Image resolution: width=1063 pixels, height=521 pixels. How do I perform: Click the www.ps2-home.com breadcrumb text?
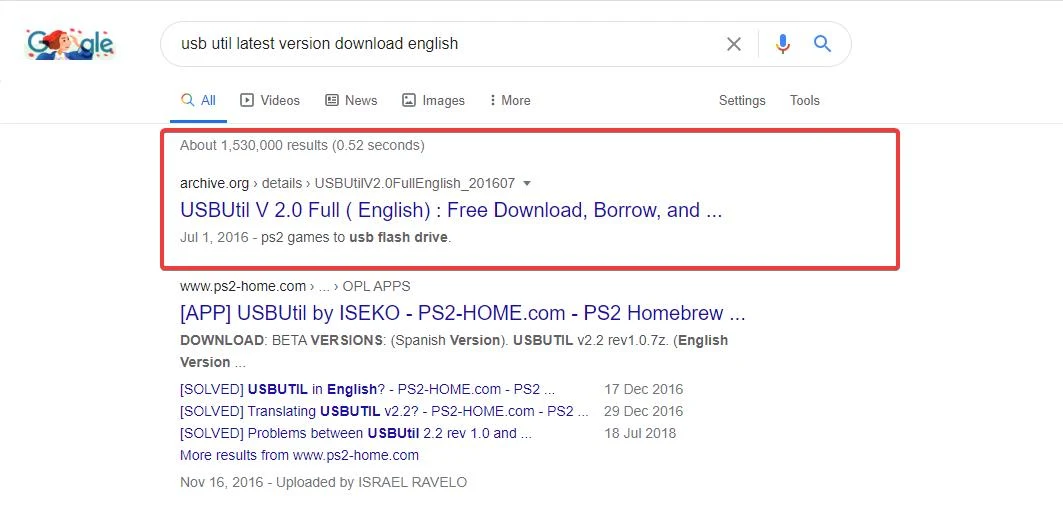[x=295, y=287]
